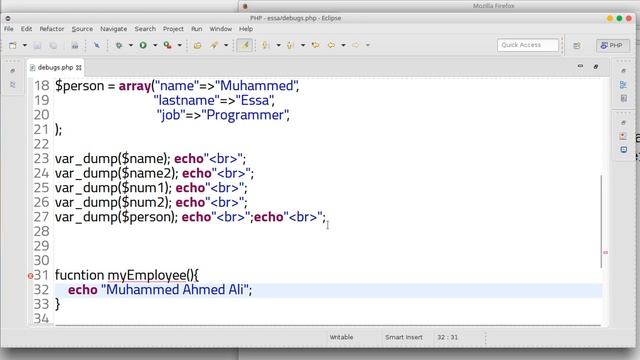Close the debugs.php tab
Viewport: 640px width, 360px height.
click(79, 67)
